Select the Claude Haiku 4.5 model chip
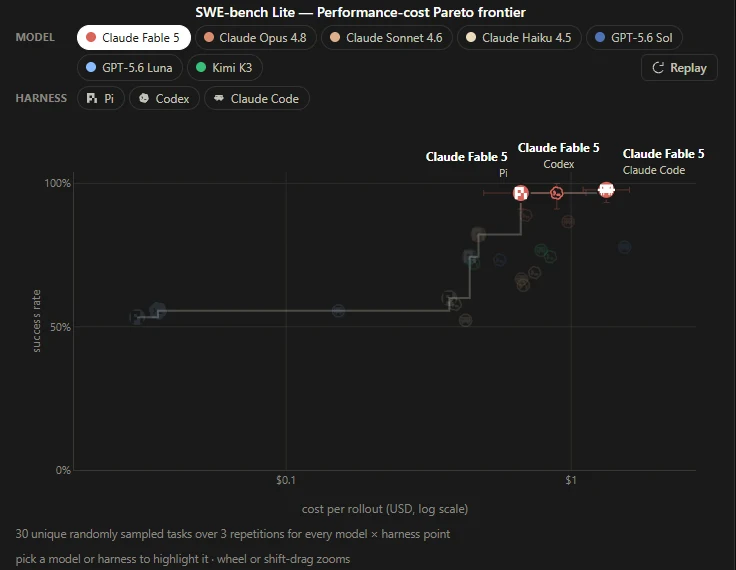The image size is (736, 570). coord(519,38)
